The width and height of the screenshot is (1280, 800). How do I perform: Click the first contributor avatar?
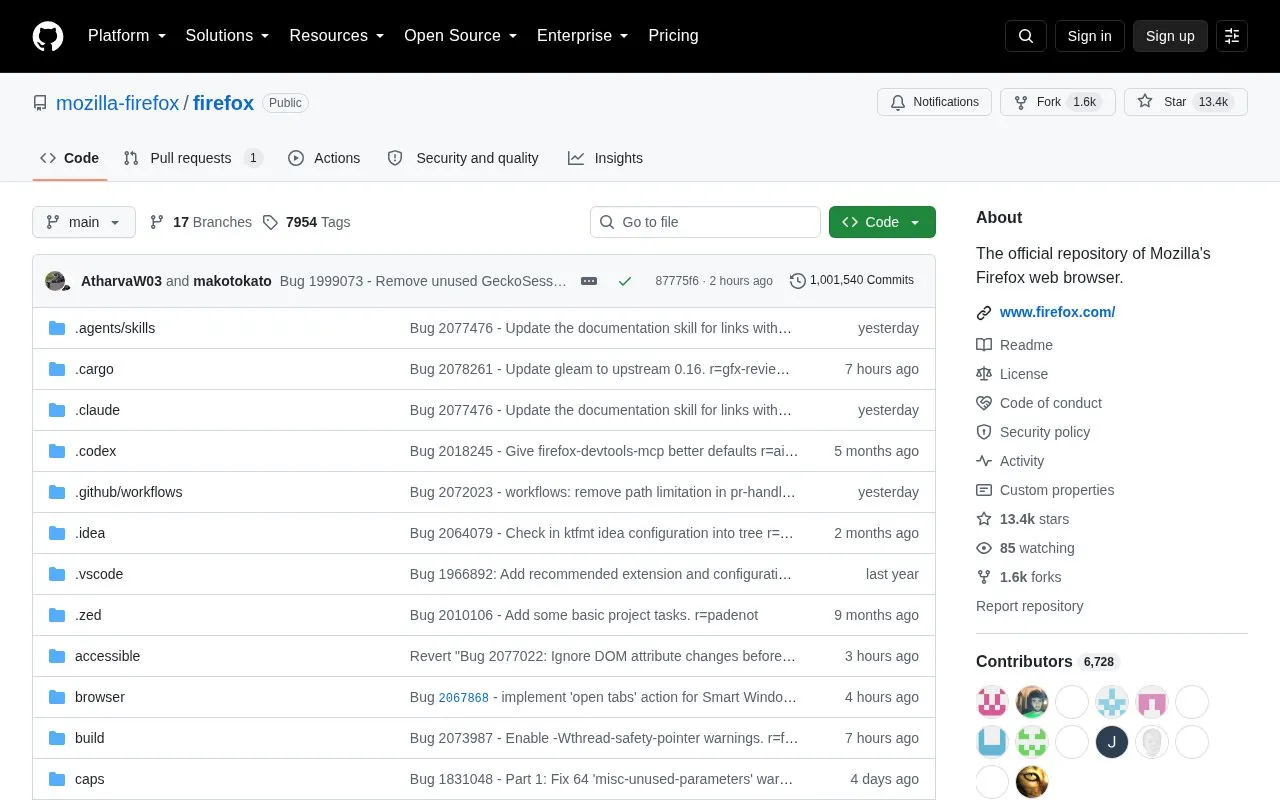point(992,702)
